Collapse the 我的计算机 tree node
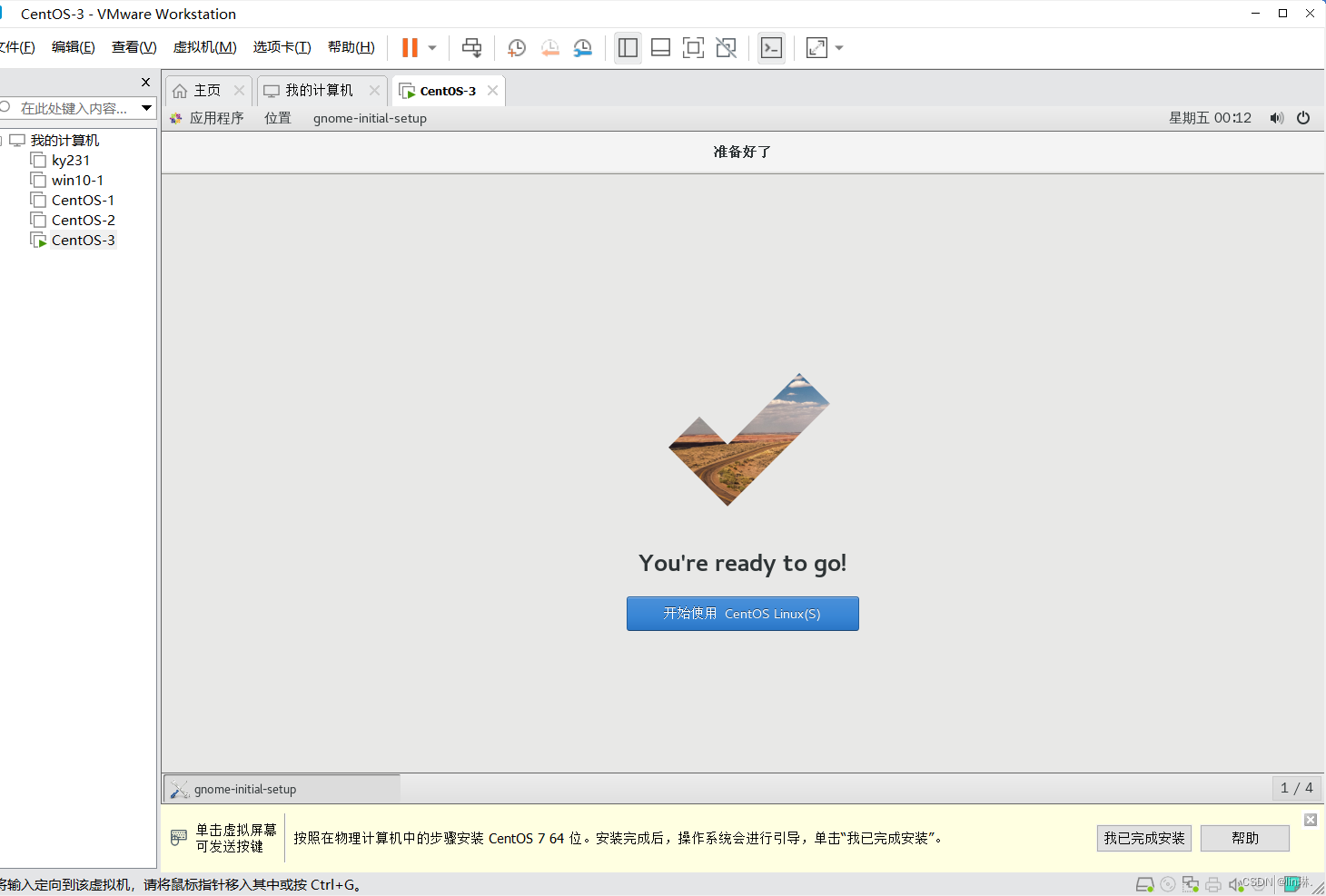This screenshot has width=1326, height=896. tap(2, 141)
